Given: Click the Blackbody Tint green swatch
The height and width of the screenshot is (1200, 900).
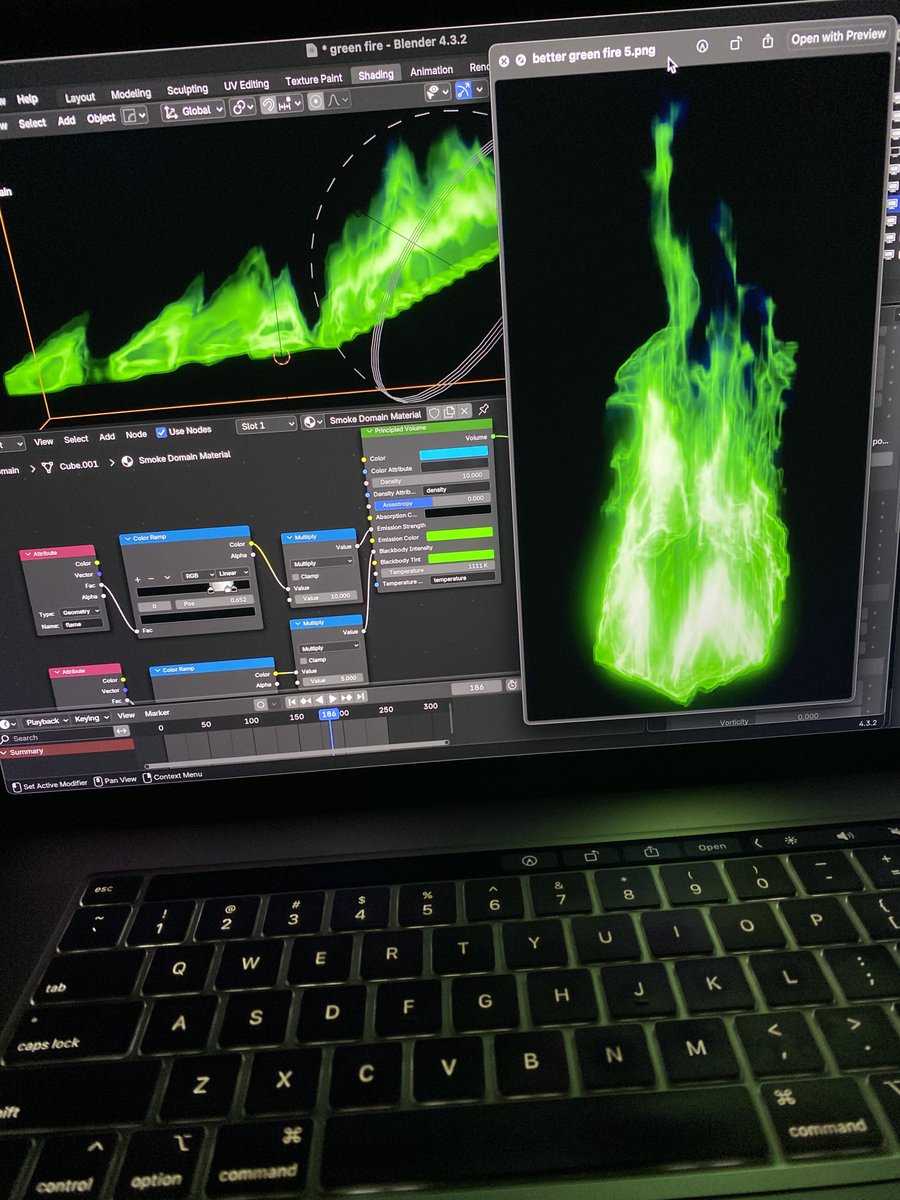Looking at the screenshot, I should (461, 557).
